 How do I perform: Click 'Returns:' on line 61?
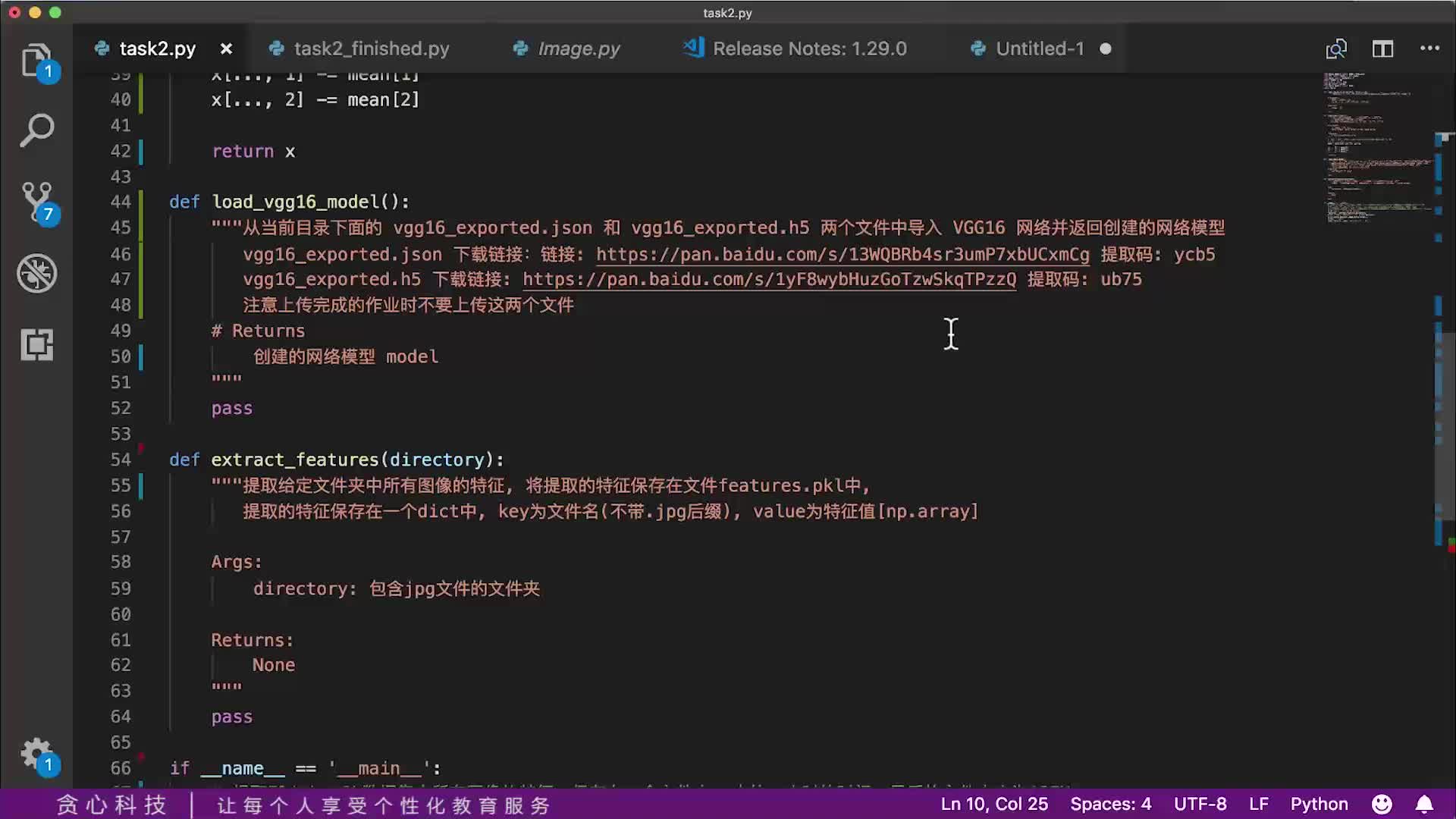(252, 640)
